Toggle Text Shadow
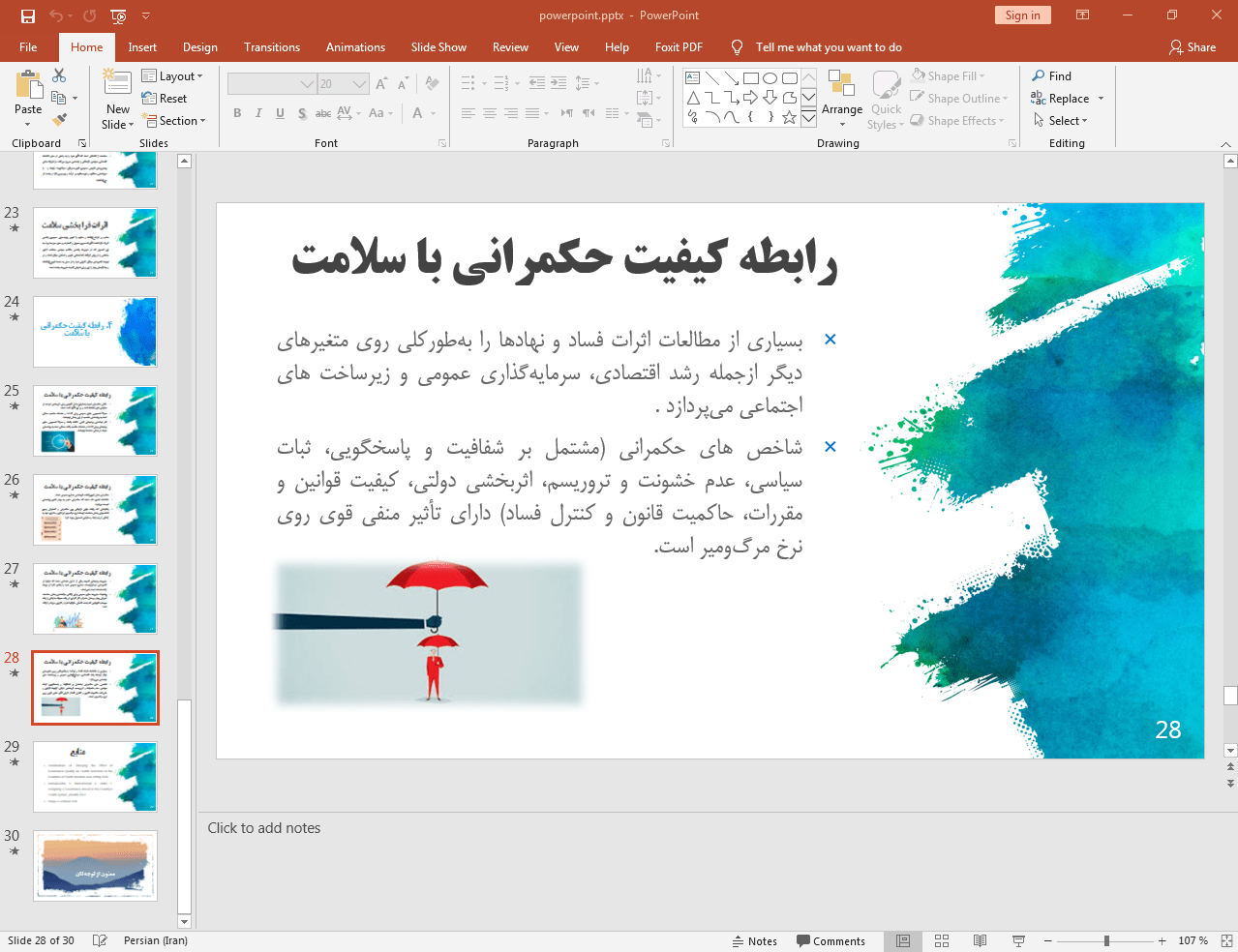 click(x=302, y=113)
